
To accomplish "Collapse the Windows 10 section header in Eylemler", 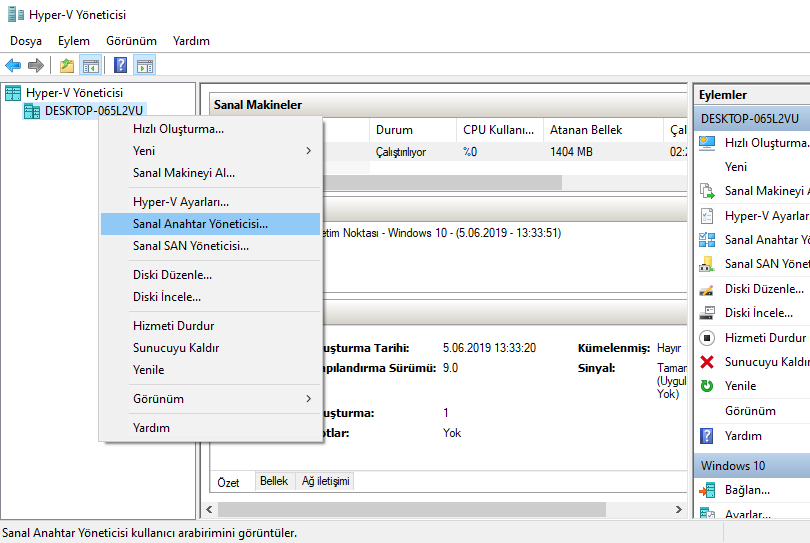I will pyautogui.click(x=752, y=466).
